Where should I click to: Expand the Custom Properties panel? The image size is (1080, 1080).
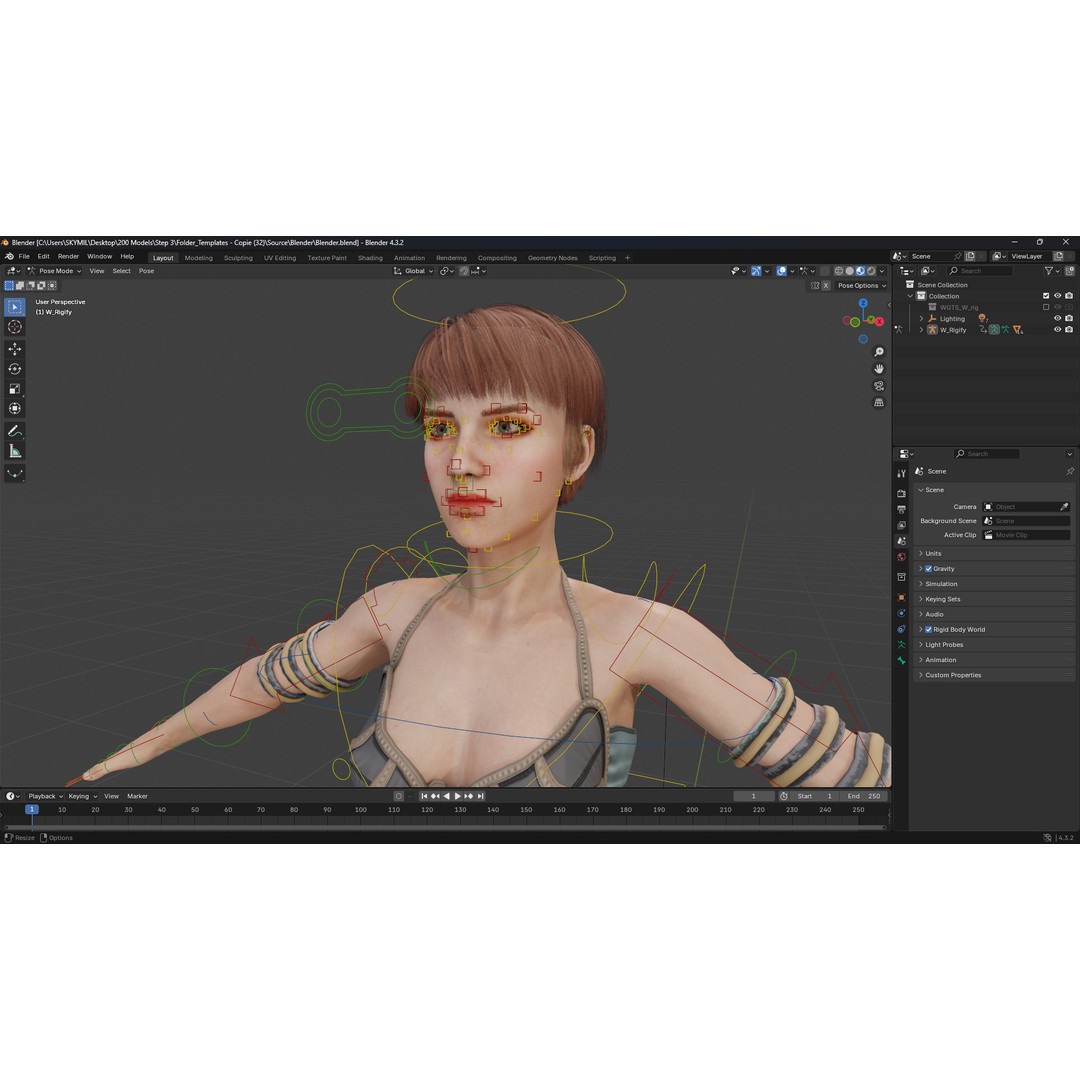(x=992, y=675)
